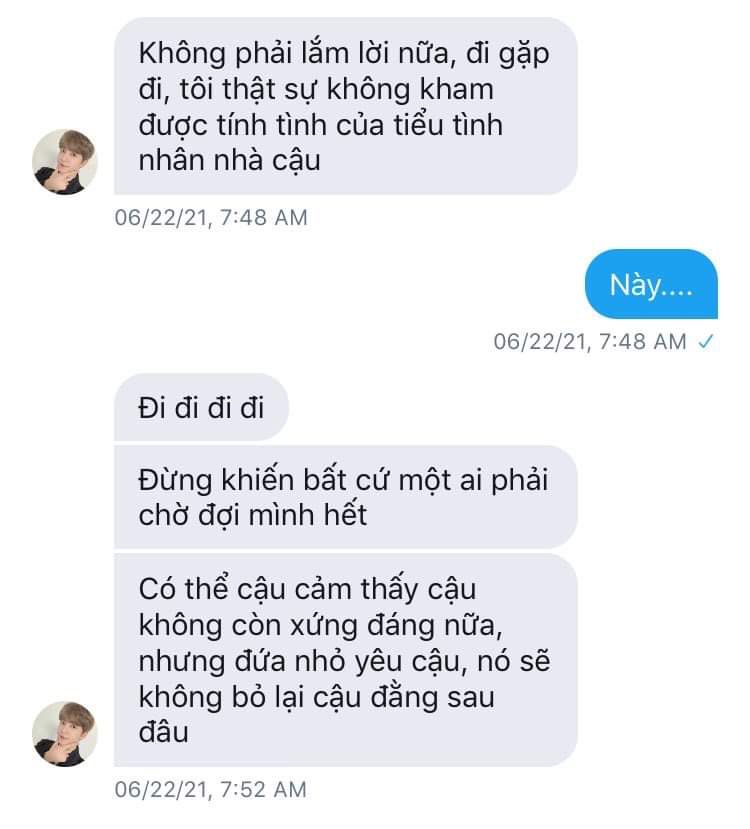
Task: Click the left-side 06/22/21, 7:48 AM timestamp
Action: [211, 217]
